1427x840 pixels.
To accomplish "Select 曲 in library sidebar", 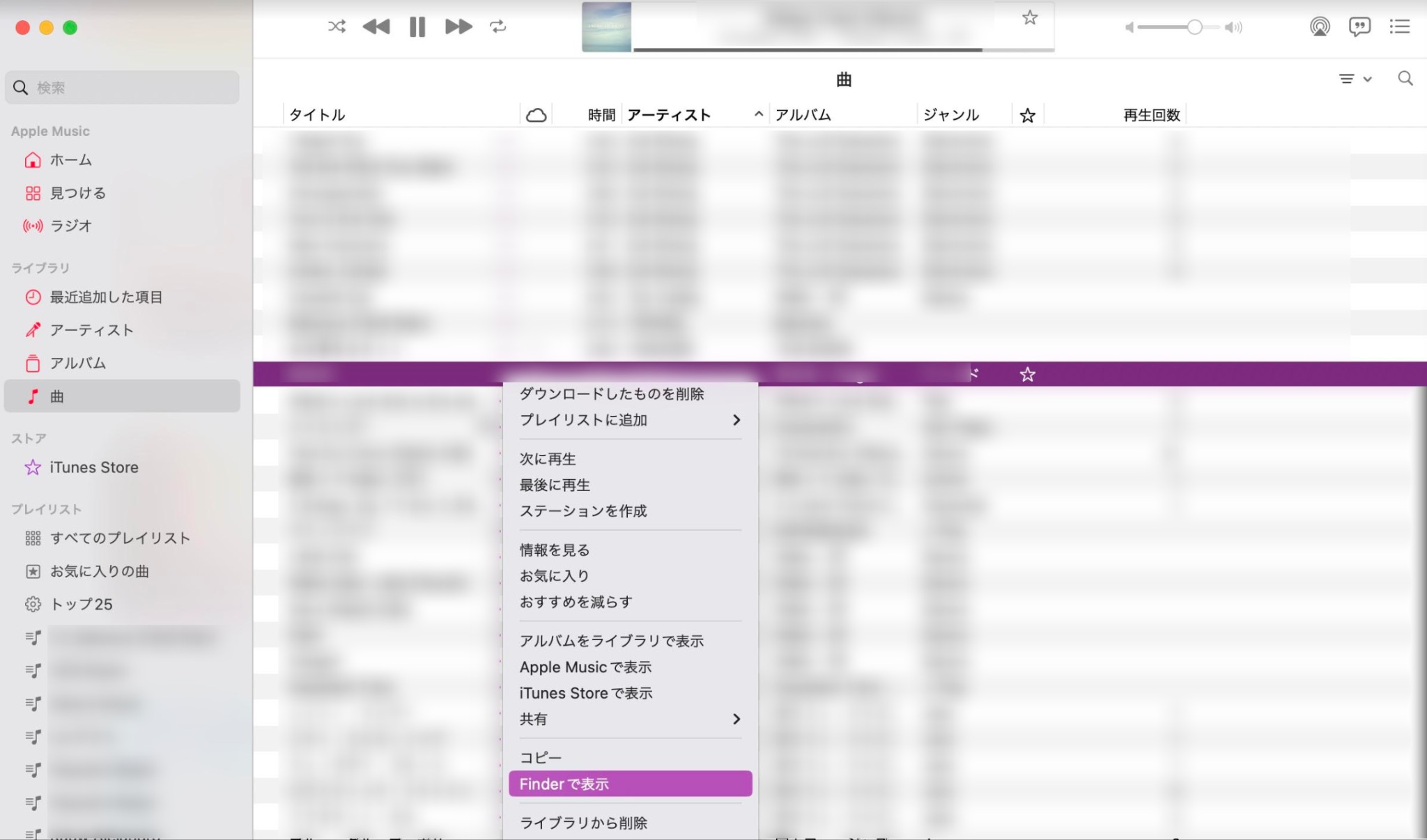I will (x=122, y=396).
